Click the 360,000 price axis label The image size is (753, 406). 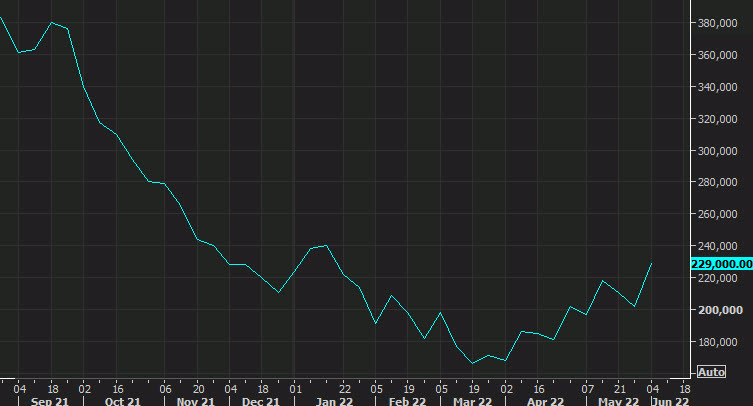coord(717,55)
